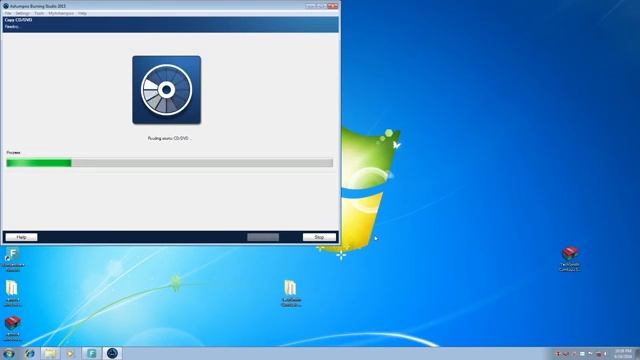Click the large disc reading icon
The height and width of the screenshot is (360, 640).
167,90
